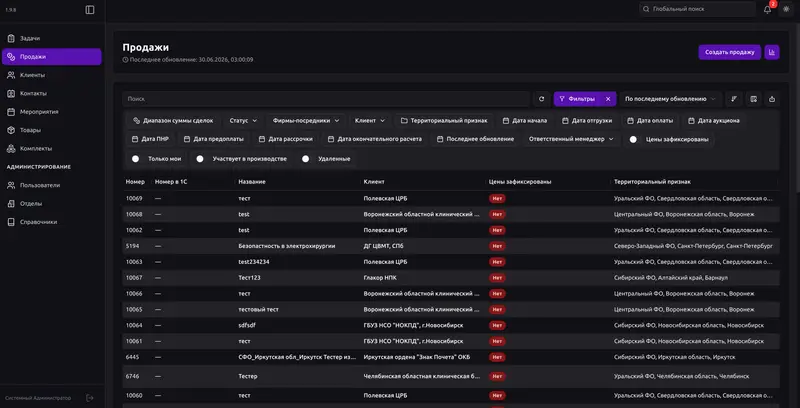
Task: Open Дата аукциона date filter
Action: 713,121
